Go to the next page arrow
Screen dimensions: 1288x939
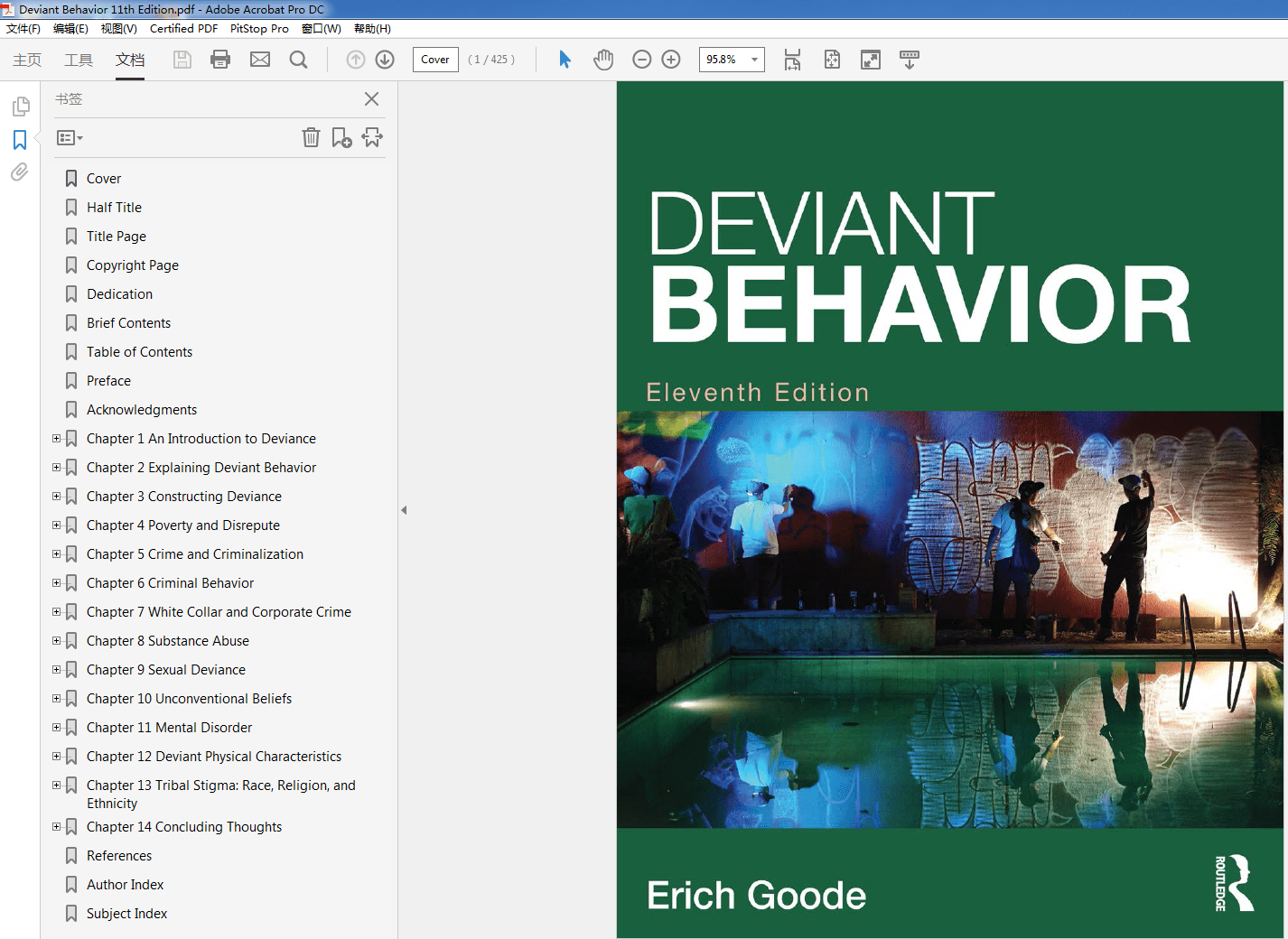coord(385,60)
